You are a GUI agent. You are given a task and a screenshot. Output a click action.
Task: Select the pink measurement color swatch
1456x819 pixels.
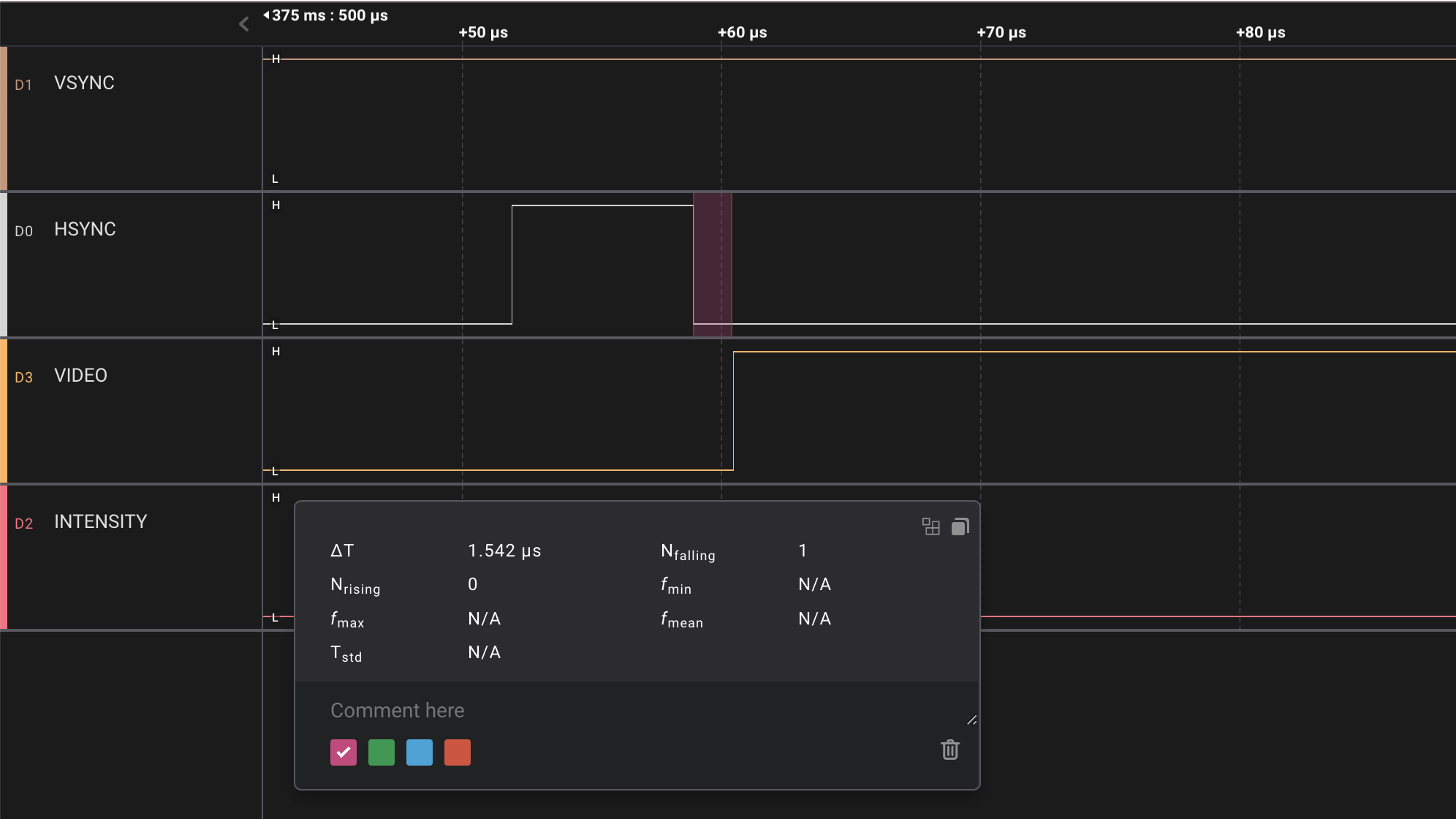[x=344, y=752]
